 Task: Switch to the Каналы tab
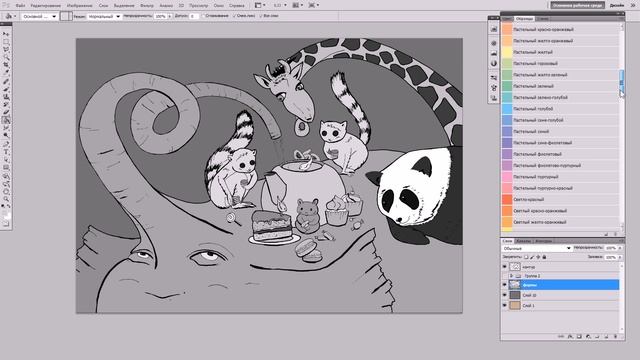click(523, 241)
